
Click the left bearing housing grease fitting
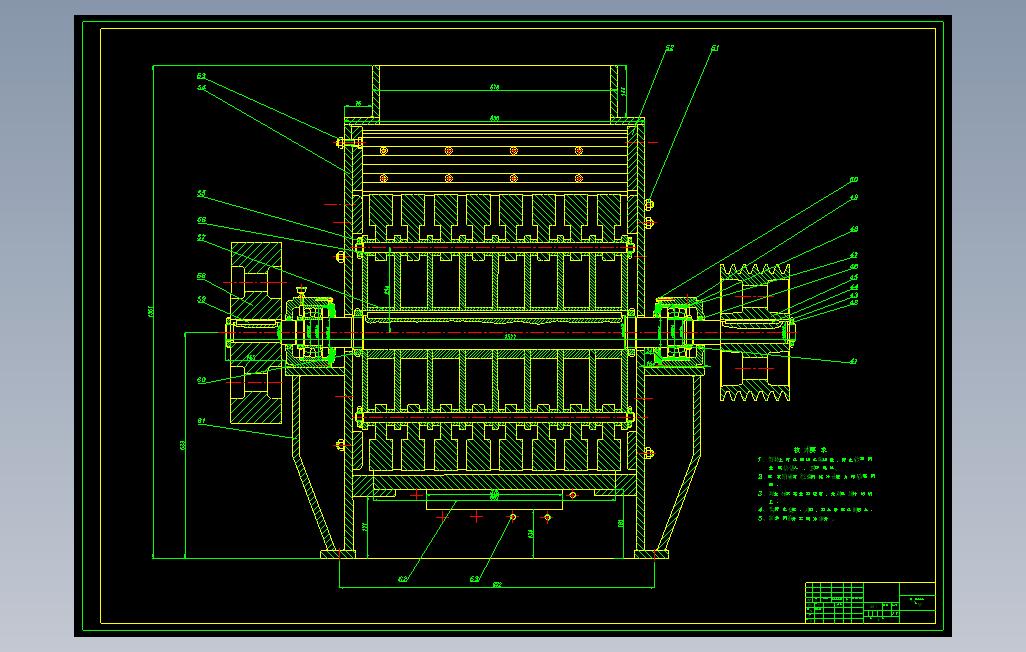click(302, 292)
